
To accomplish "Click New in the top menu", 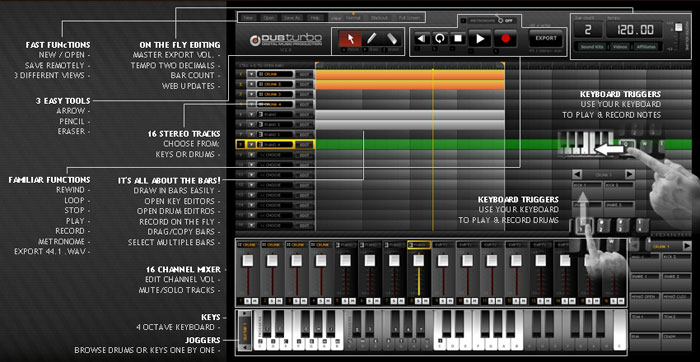I will click(248, 18).
